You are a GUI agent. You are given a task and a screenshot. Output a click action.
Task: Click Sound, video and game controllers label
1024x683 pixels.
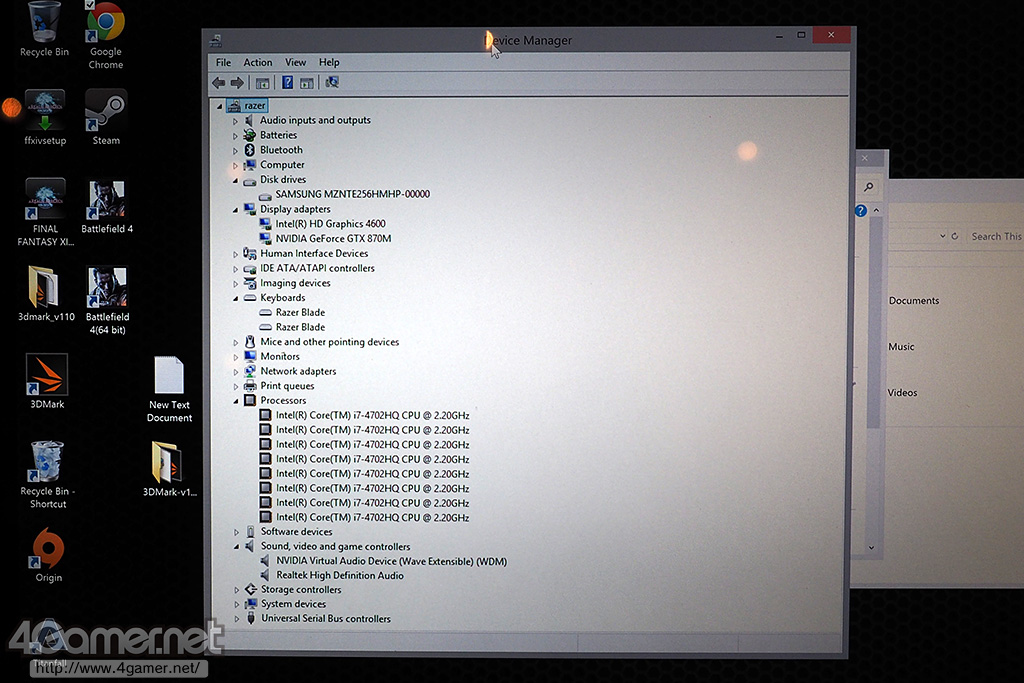(x=336, y=547)
